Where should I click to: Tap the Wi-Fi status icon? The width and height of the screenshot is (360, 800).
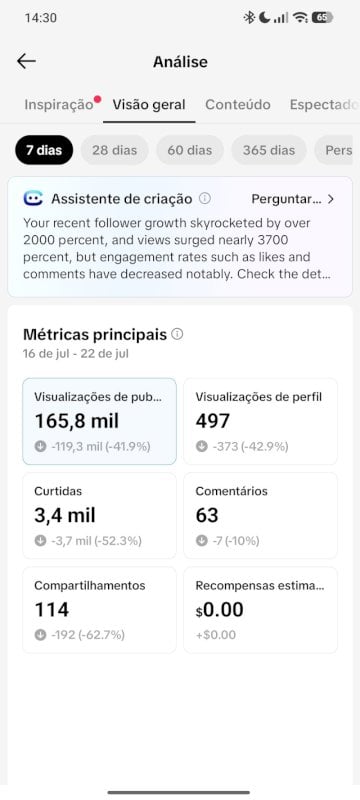[301, 18]
